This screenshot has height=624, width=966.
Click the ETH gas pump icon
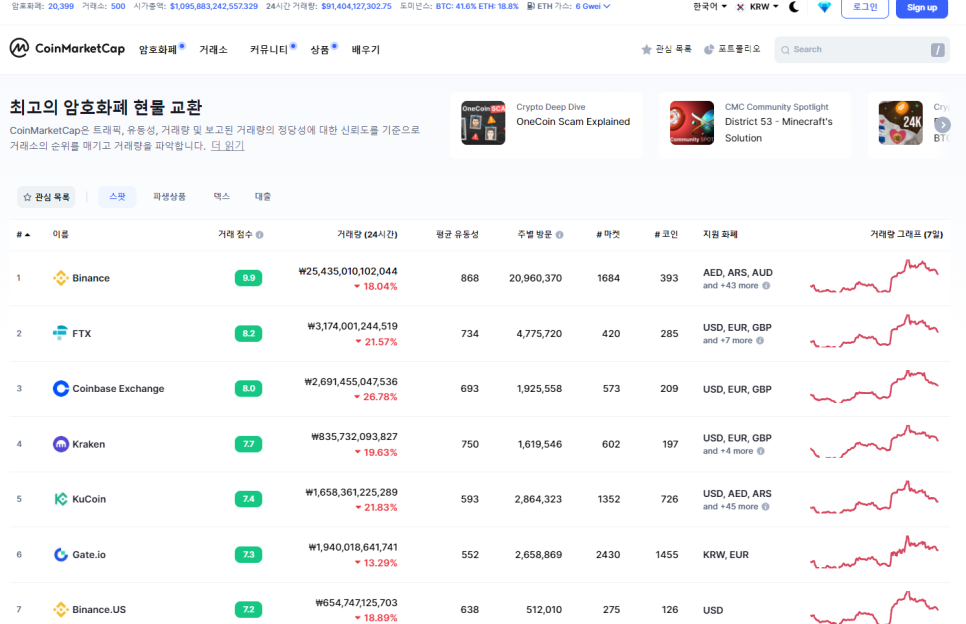pyautogui.click(x=530, y=6)
